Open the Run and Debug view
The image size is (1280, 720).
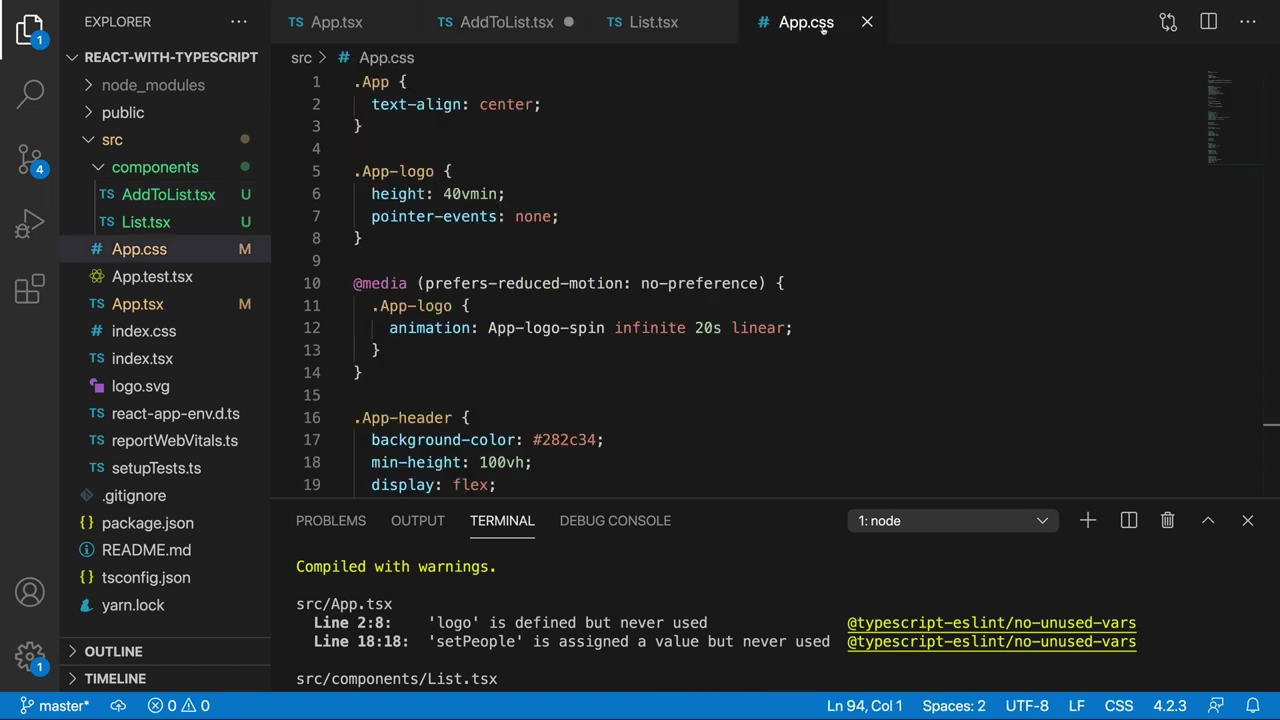tap(30, 223)
